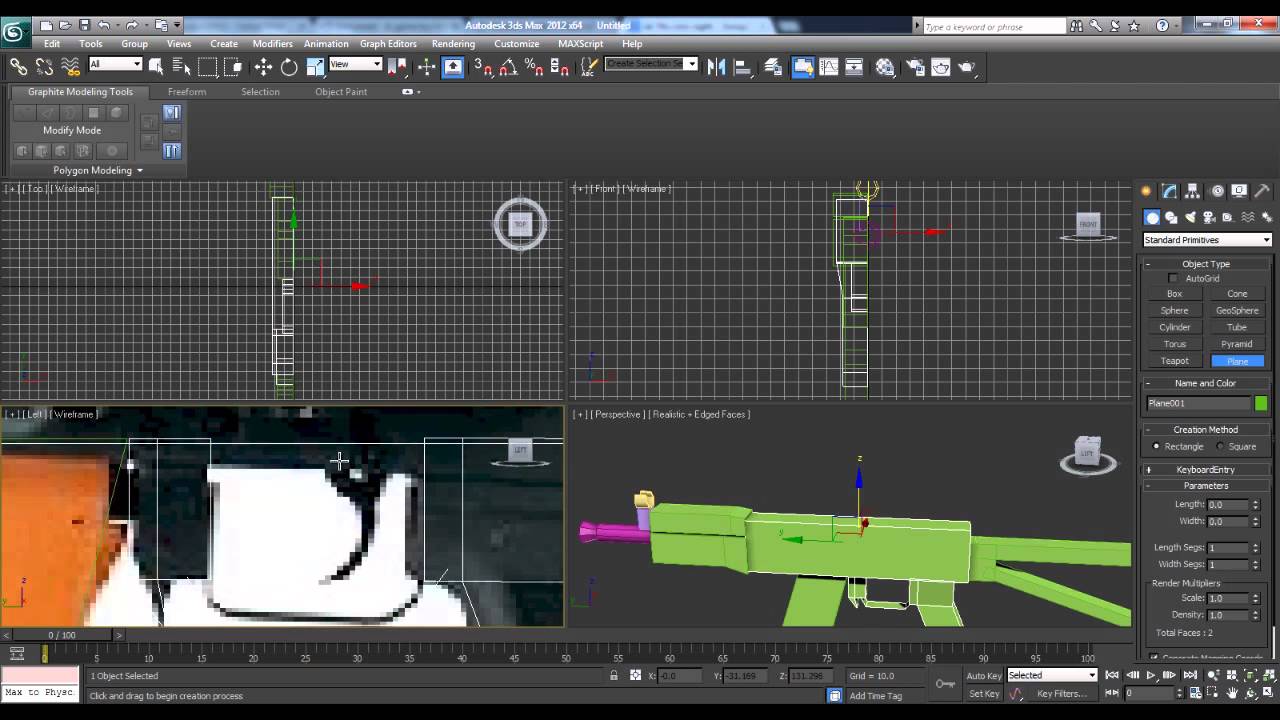Open the Rendering menu
This screenshot has height=720, width=1280.
coord(453,44)
